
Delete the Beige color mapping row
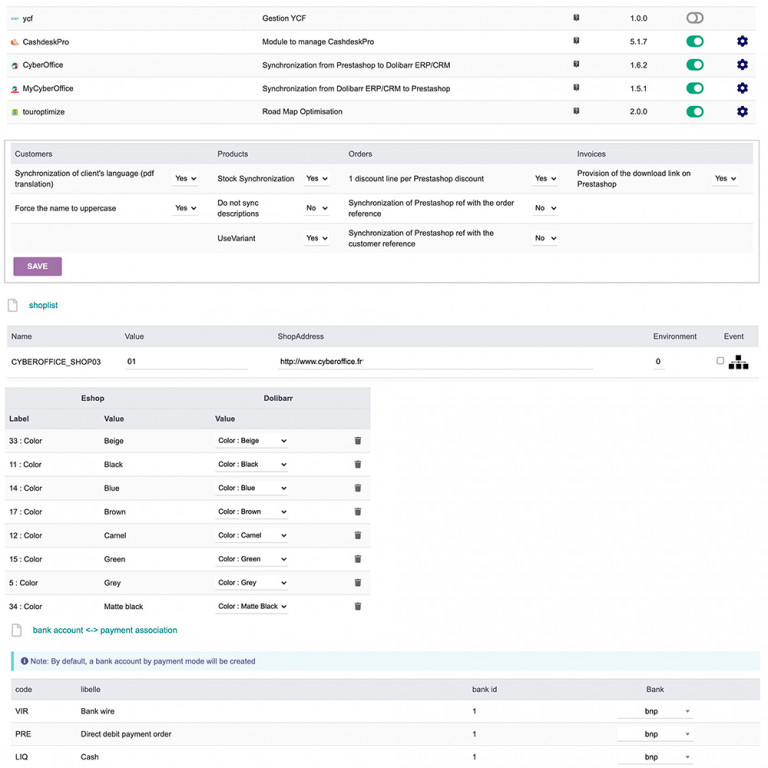358,441
